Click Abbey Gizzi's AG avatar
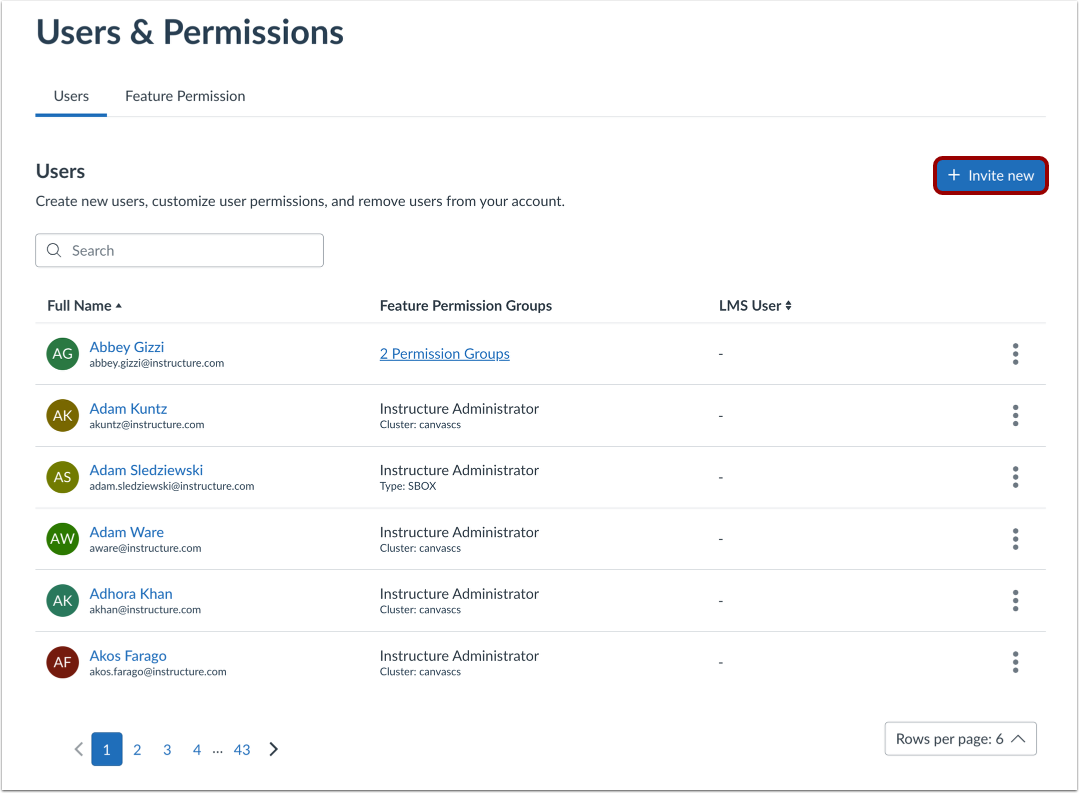 62,354
